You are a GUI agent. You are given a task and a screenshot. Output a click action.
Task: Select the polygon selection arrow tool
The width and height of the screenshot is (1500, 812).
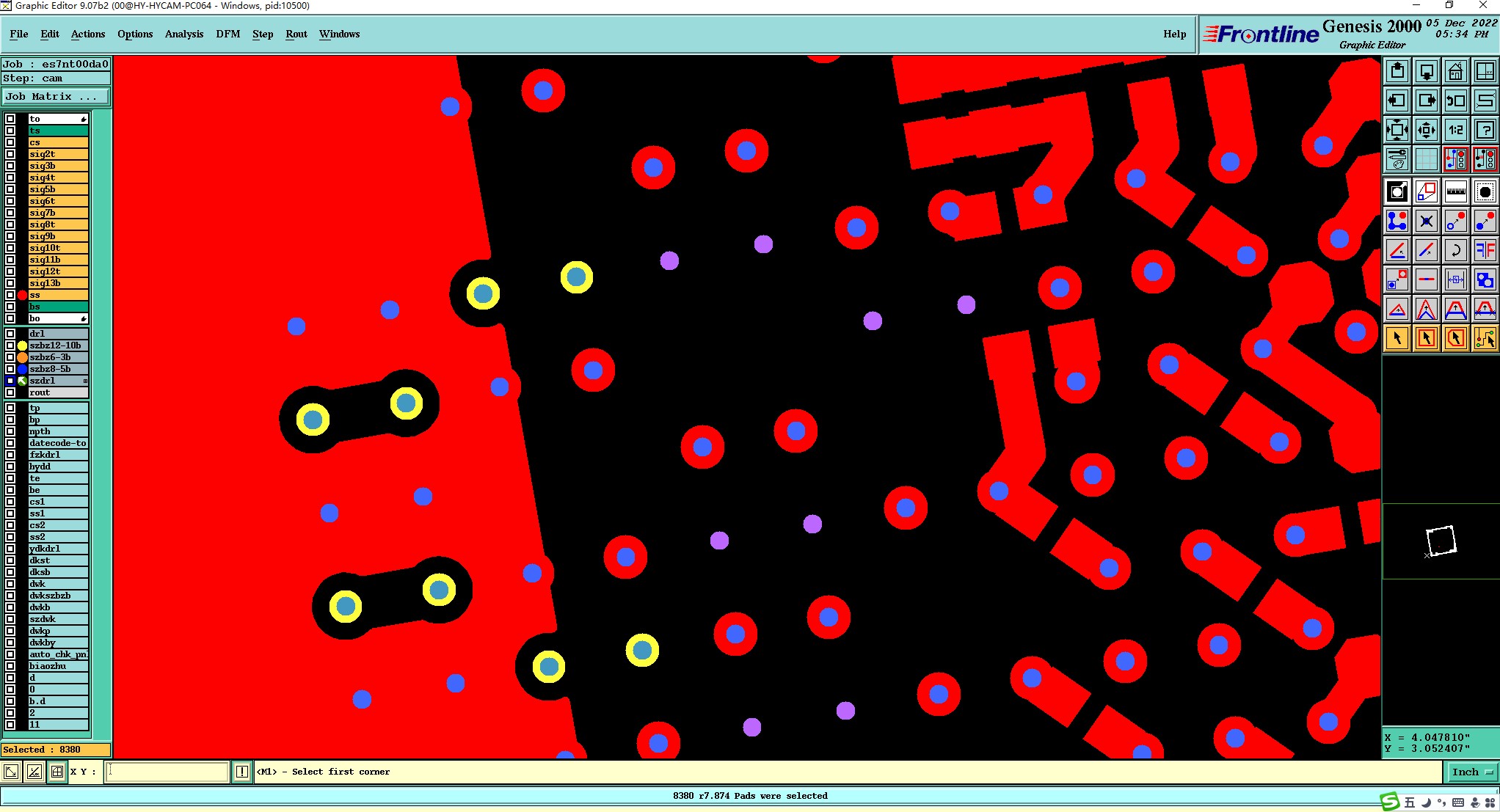coord(1455,338)
